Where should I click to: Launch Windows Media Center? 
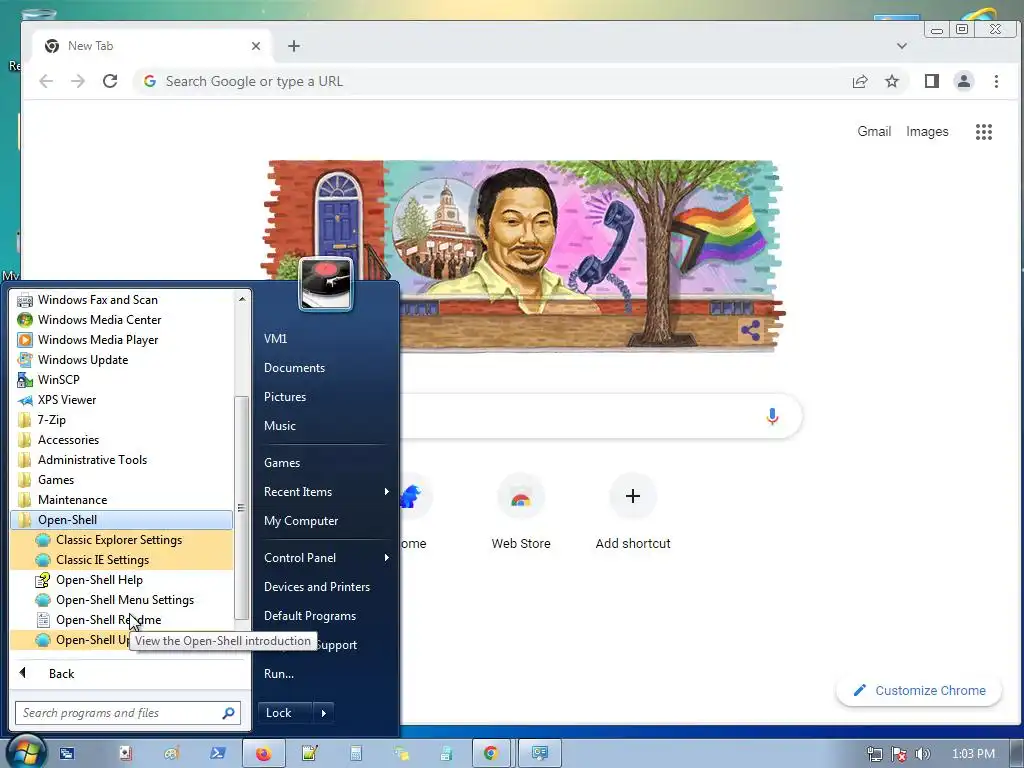pyautogui.click(x=122, y=320)
